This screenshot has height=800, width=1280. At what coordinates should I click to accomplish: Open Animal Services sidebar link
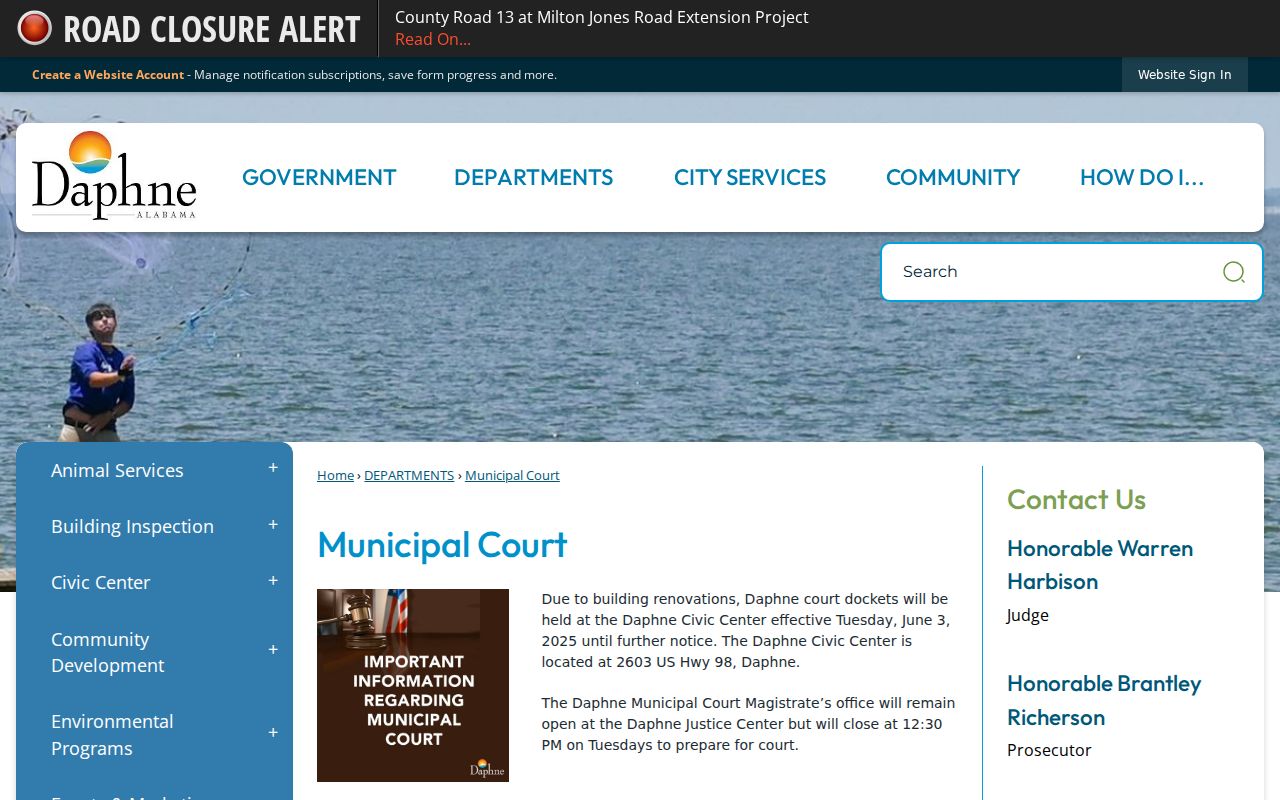point(117,470)
